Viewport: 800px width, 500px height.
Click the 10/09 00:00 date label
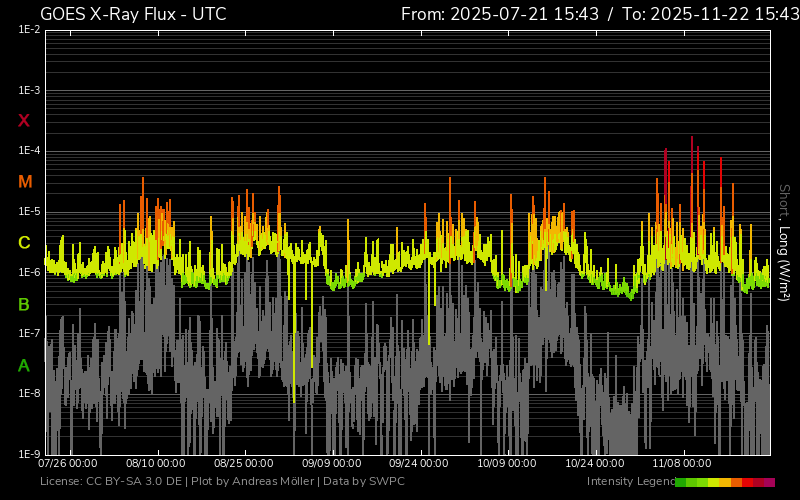point(507,464)
